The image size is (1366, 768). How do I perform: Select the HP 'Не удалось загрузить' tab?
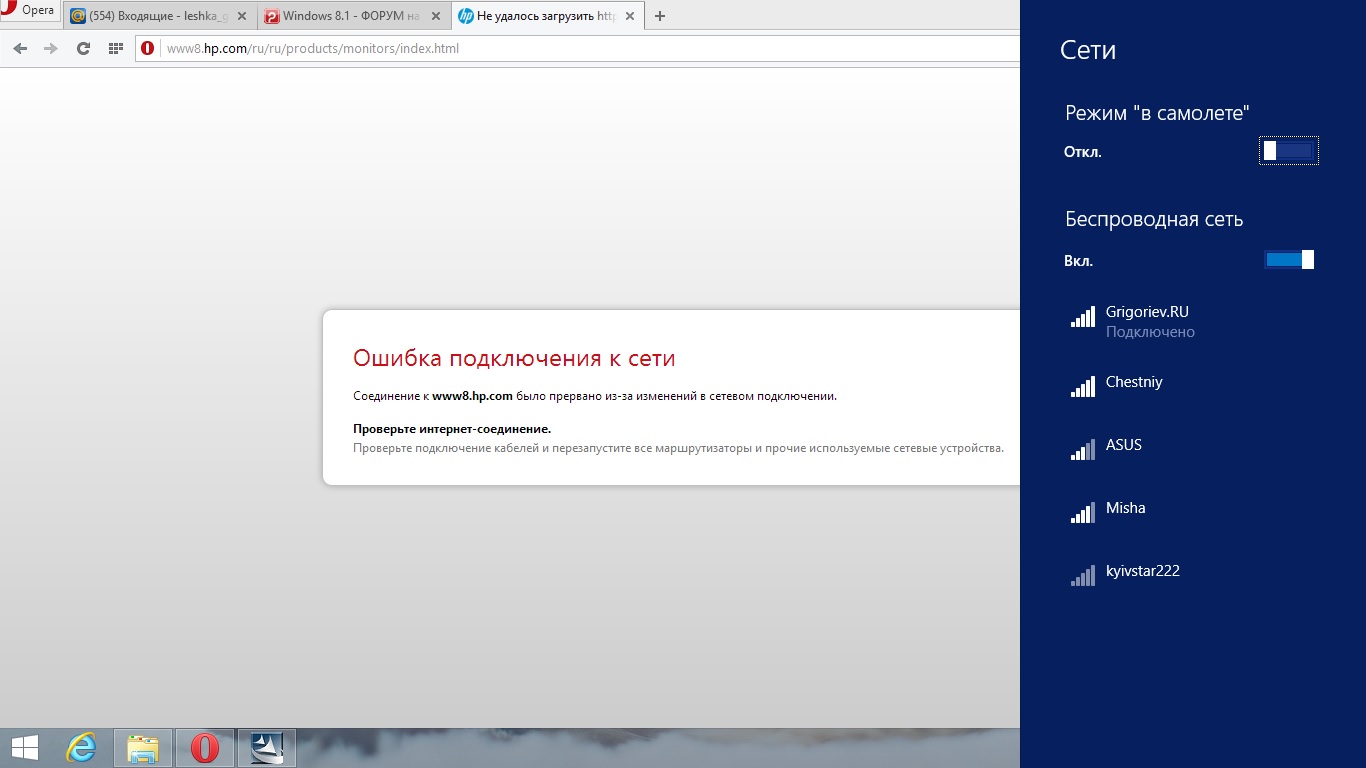click(x=545, y=16)
